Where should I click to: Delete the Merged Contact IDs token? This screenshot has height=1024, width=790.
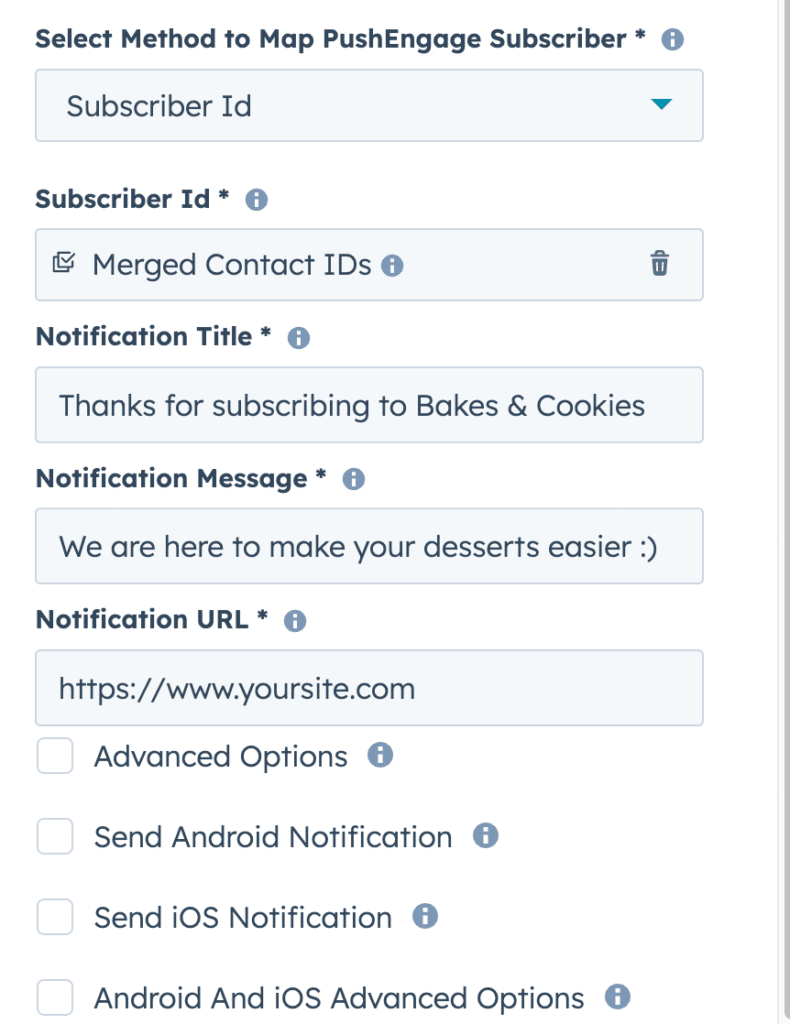[659, 263]
